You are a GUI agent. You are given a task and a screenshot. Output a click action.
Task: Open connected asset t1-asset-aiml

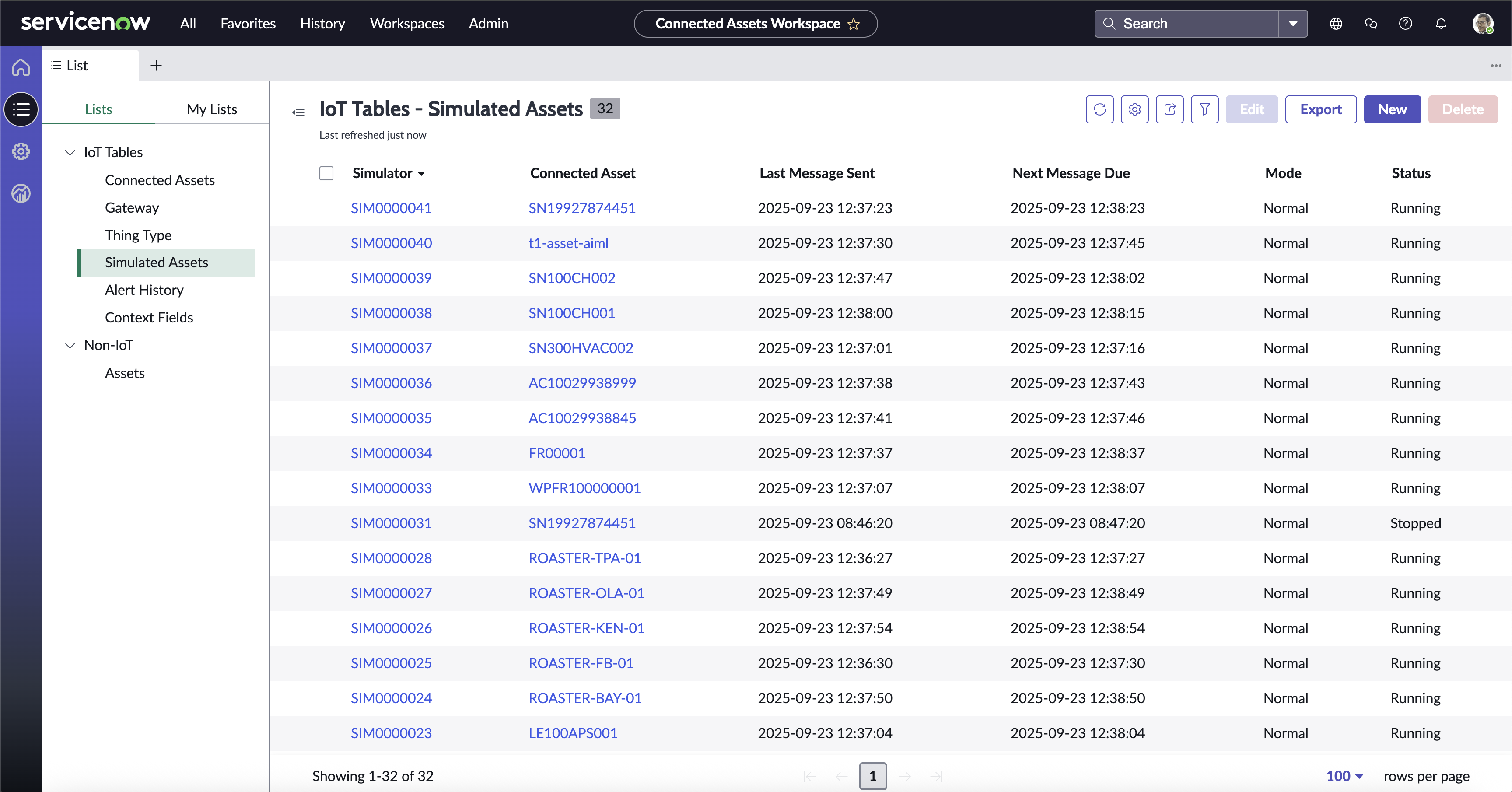click(568, 243)
